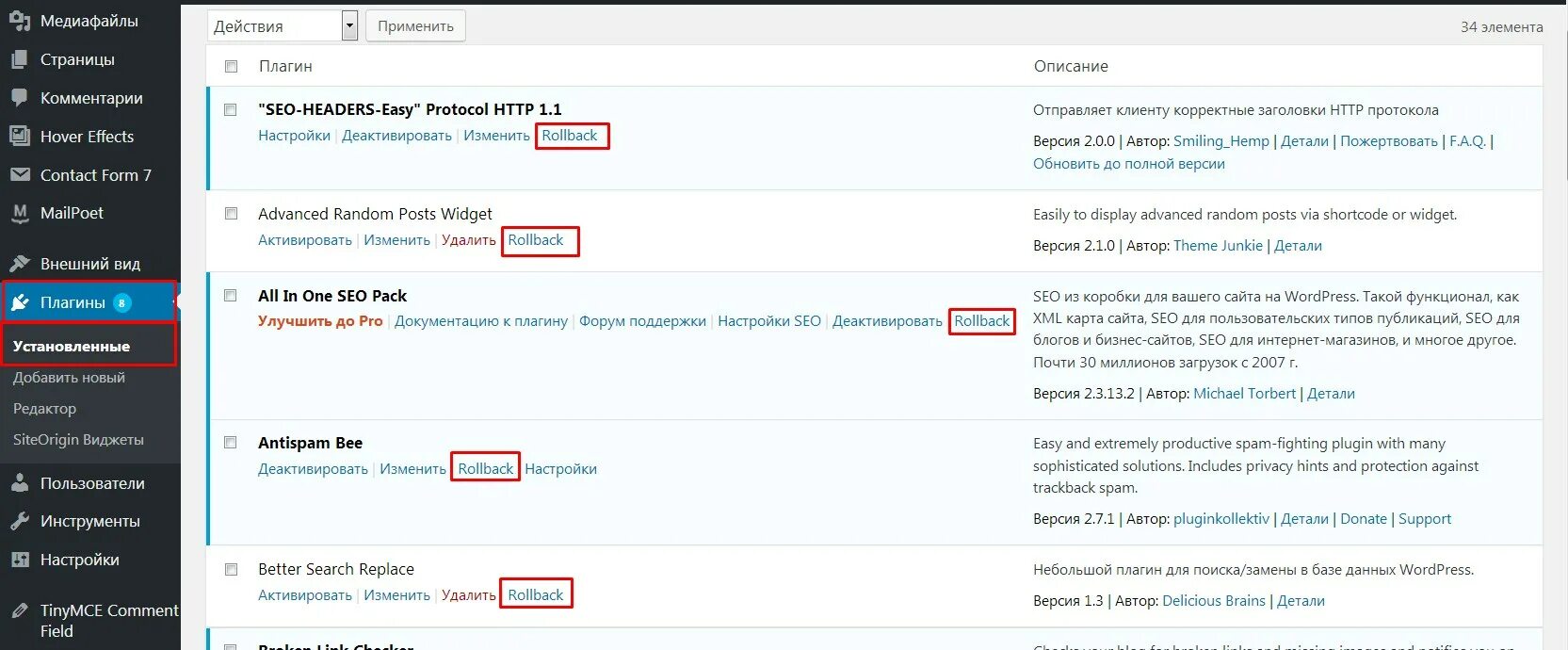Toggle the select-all plugins checkbox in header
Image resolution: width=1568 pixels, height=650 pixels.
point(232,66)
